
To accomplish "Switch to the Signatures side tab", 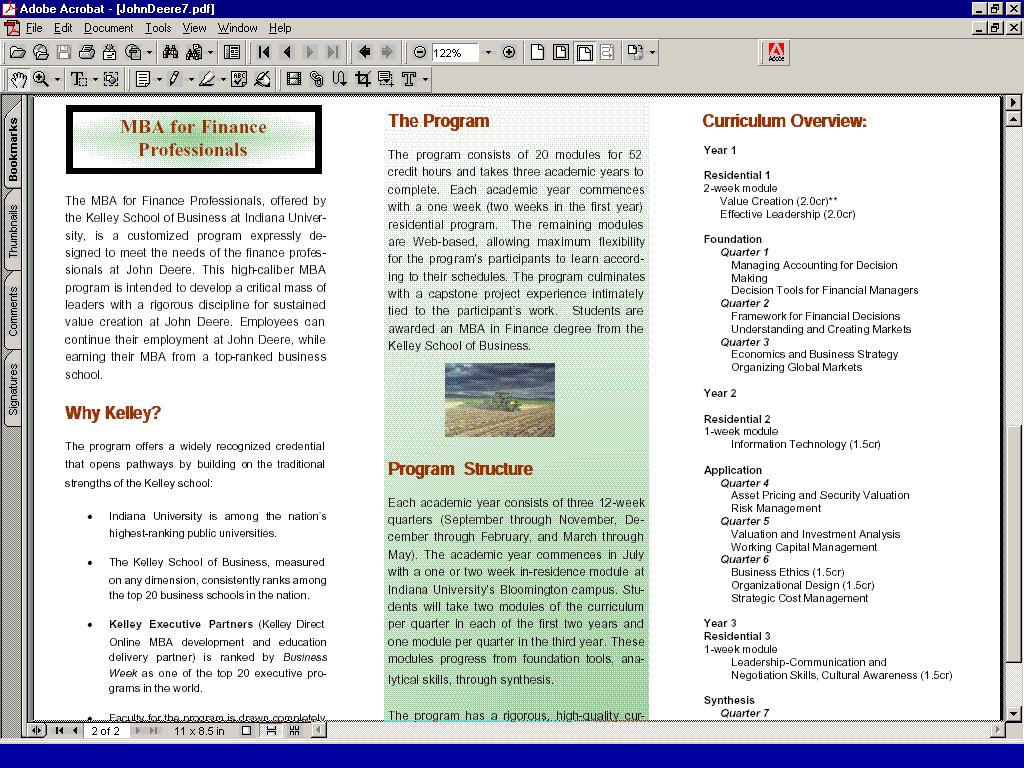I will [12, 389].
